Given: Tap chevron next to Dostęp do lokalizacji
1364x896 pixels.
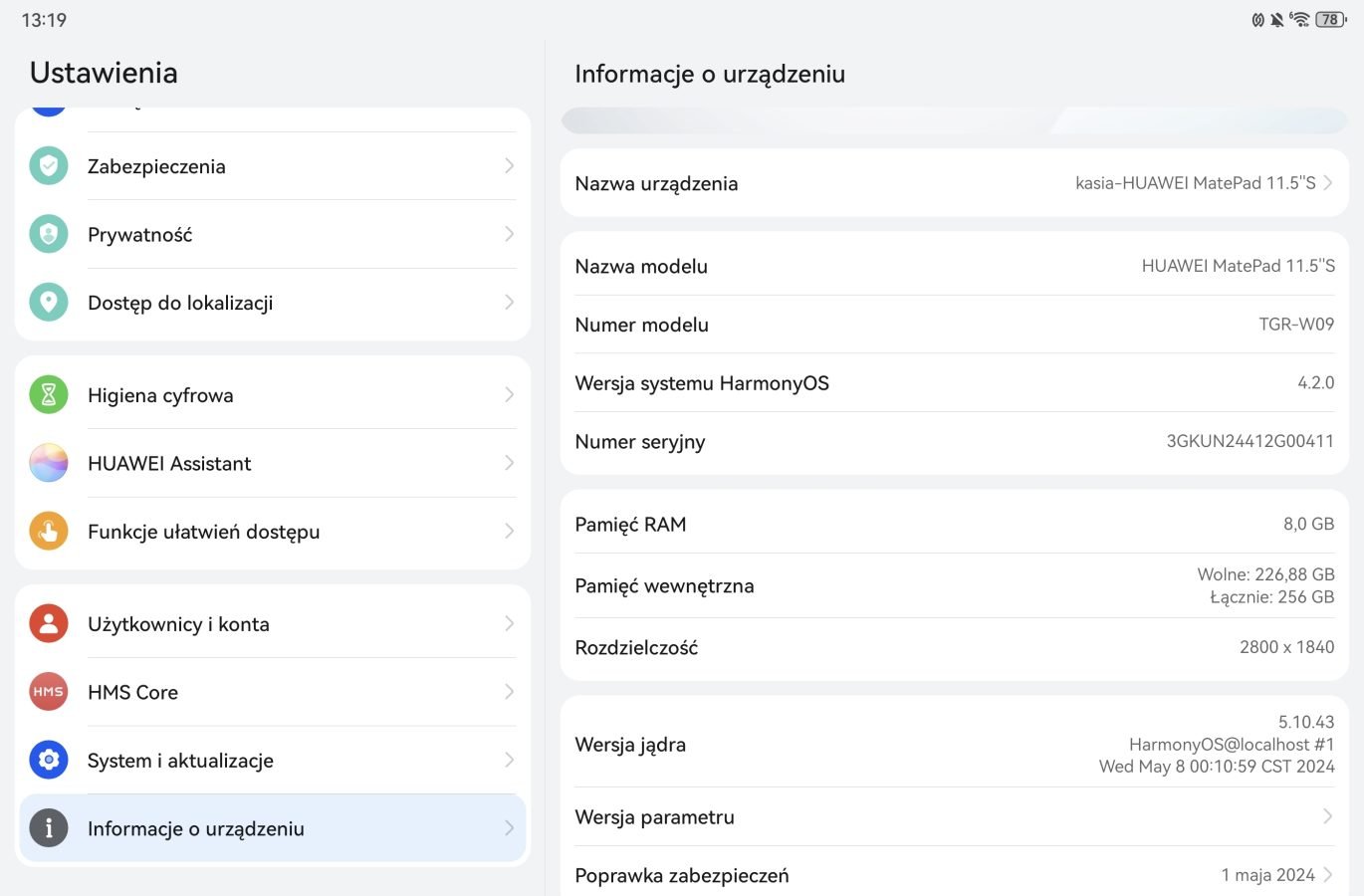Looking at the screenshot, I should [509, 303].
